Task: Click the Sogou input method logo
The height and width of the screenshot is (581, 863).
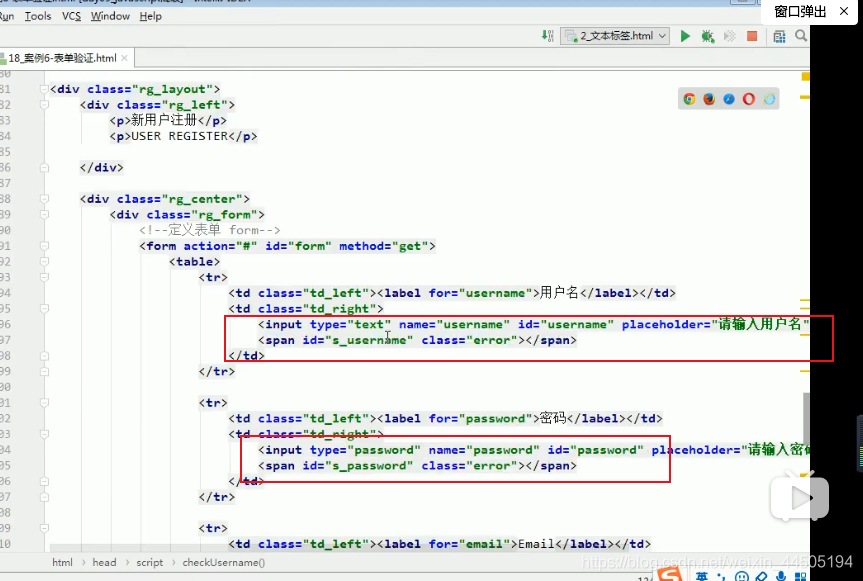Action: pyautogui.click(x=670, y=574)
